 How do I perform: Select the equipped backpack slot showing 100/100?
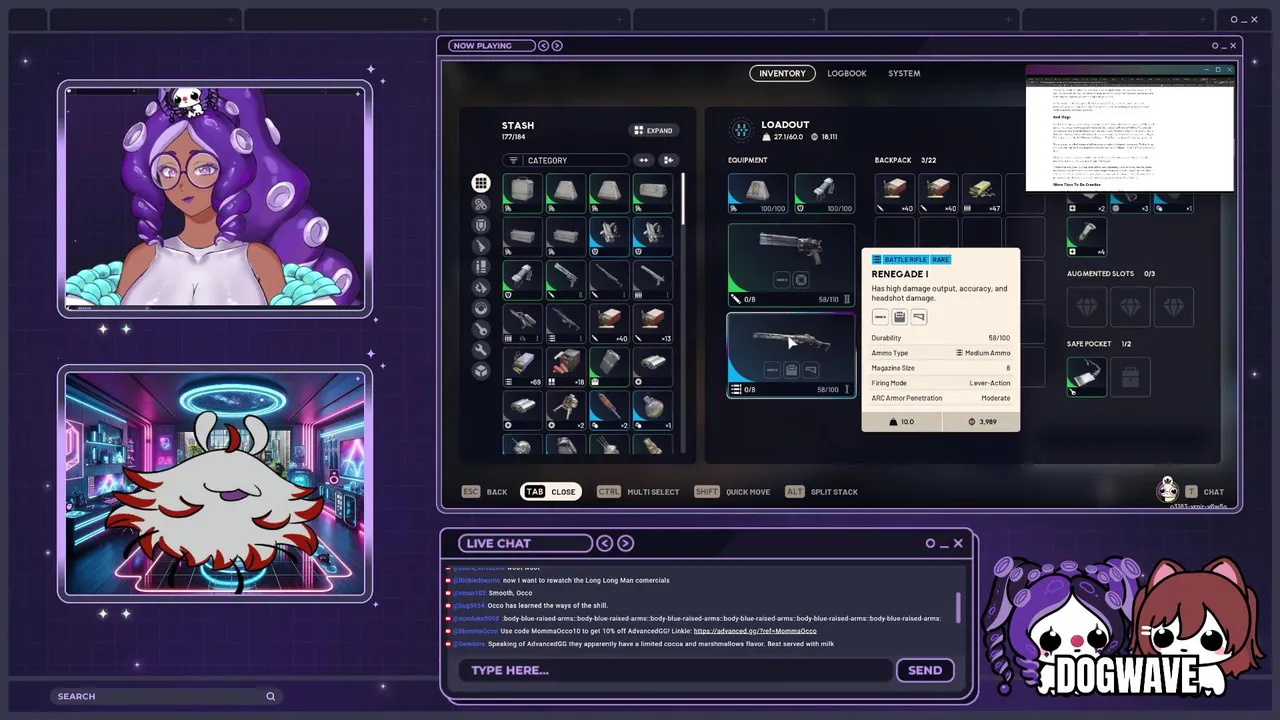point(758,194)
